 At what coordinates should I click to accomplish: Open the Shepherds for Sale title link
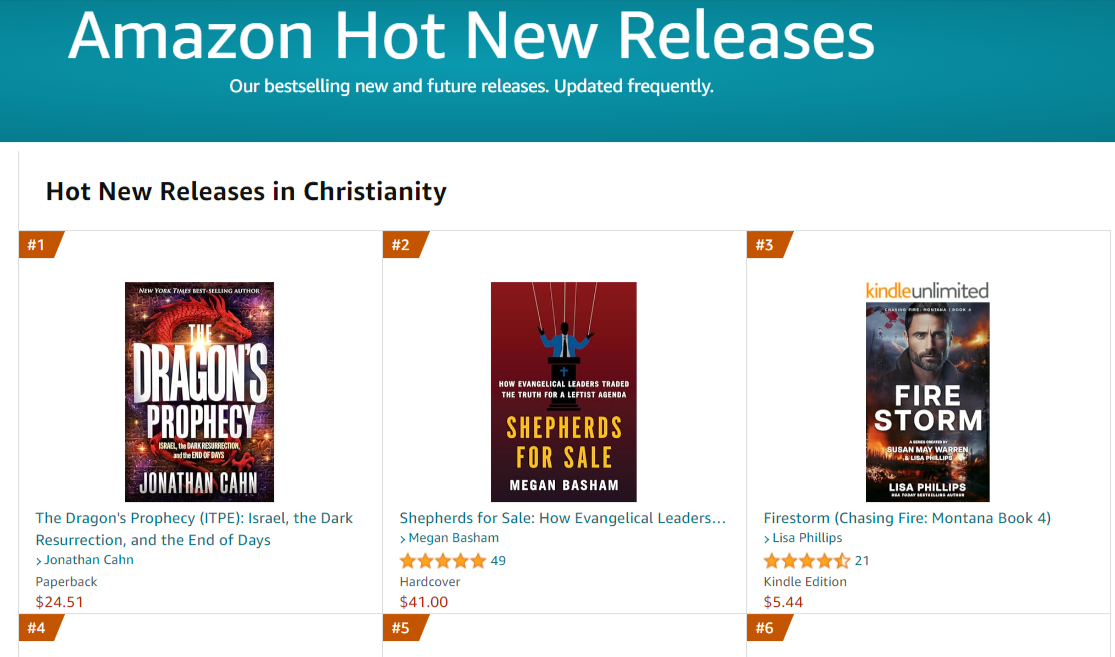559,518
